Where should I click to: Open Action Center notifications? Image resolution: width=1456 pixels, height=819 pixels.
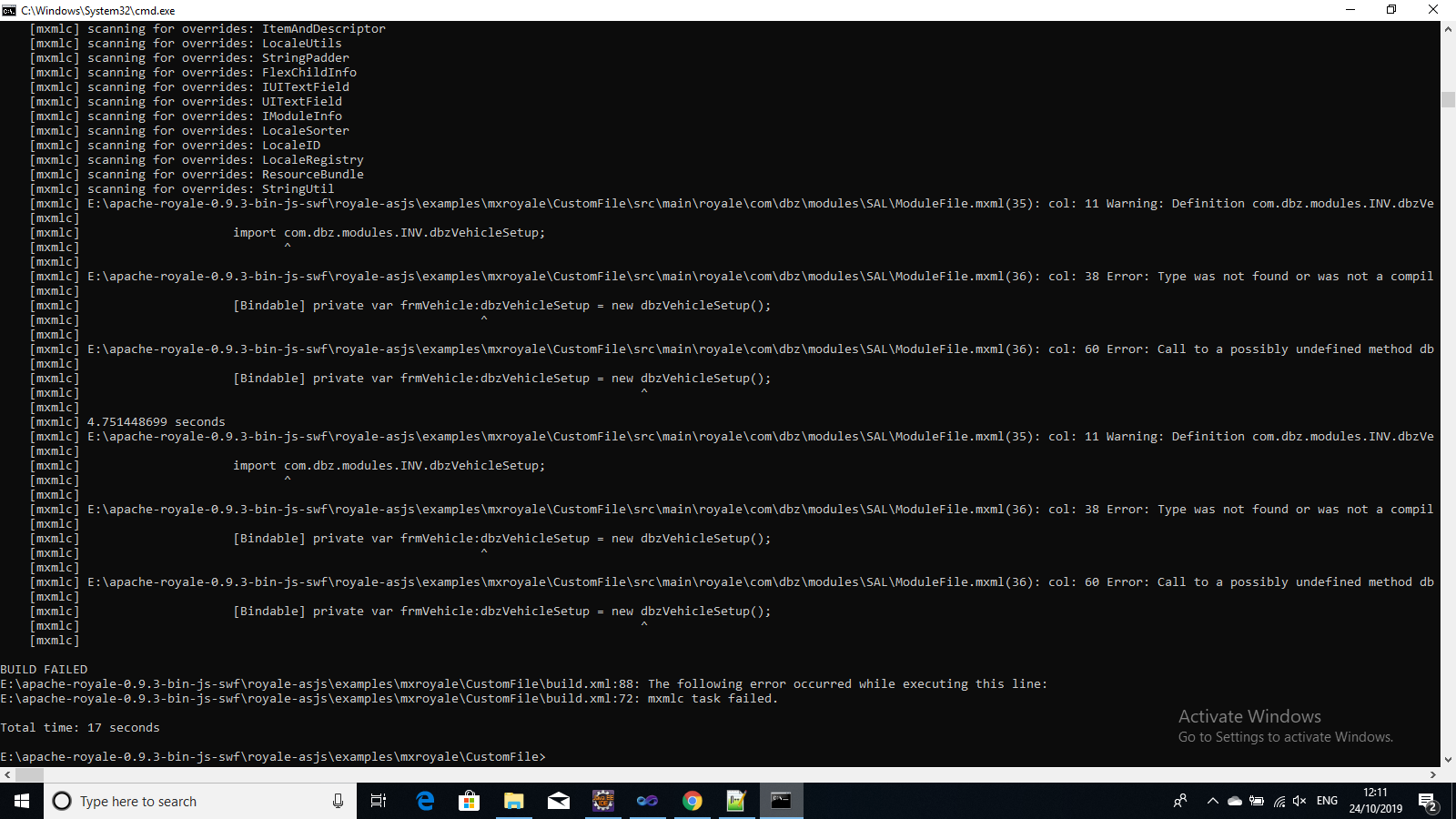click(x=1427, y=801)
